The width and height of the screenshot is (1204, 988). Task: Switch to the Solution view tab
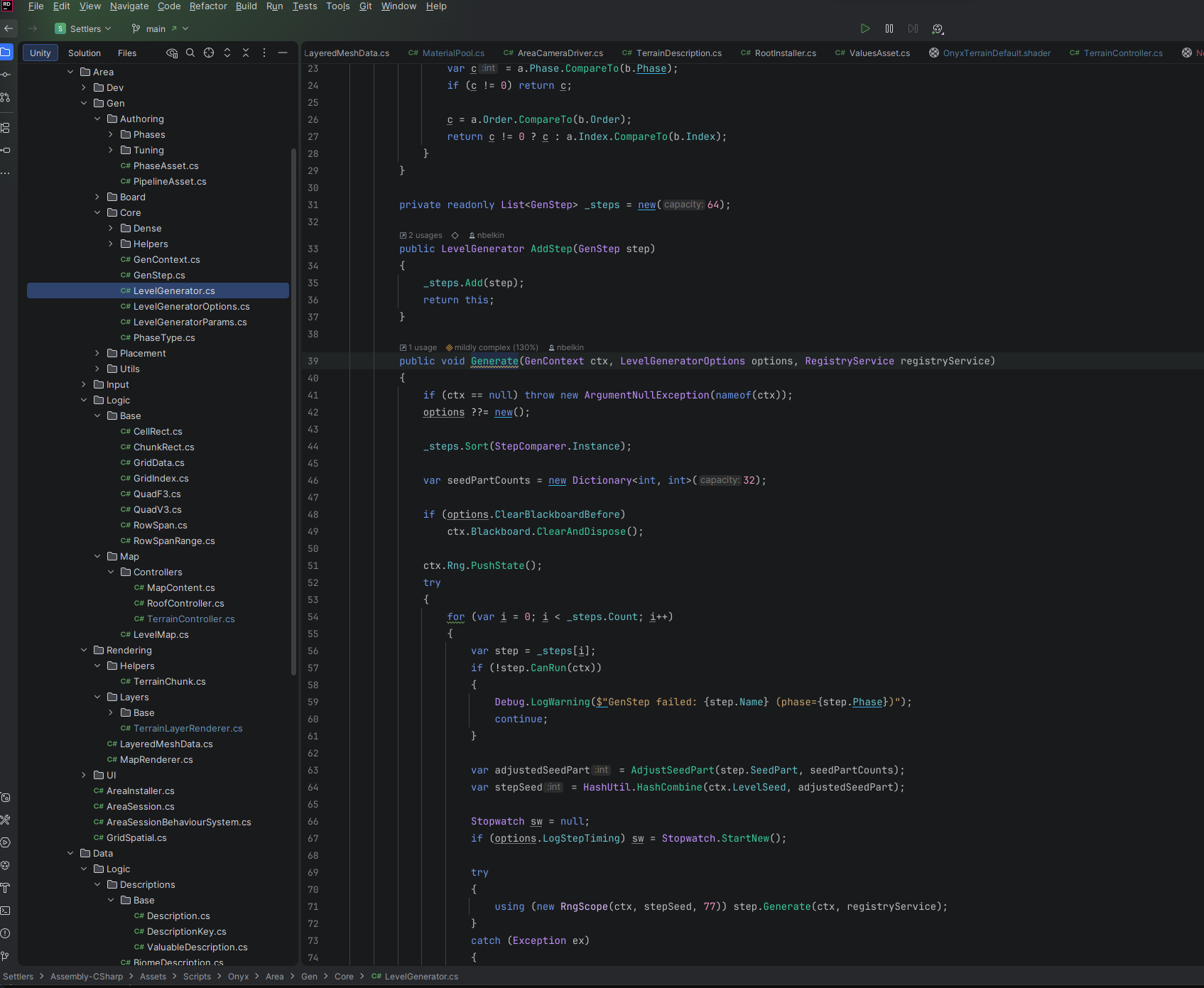point(85,53)
